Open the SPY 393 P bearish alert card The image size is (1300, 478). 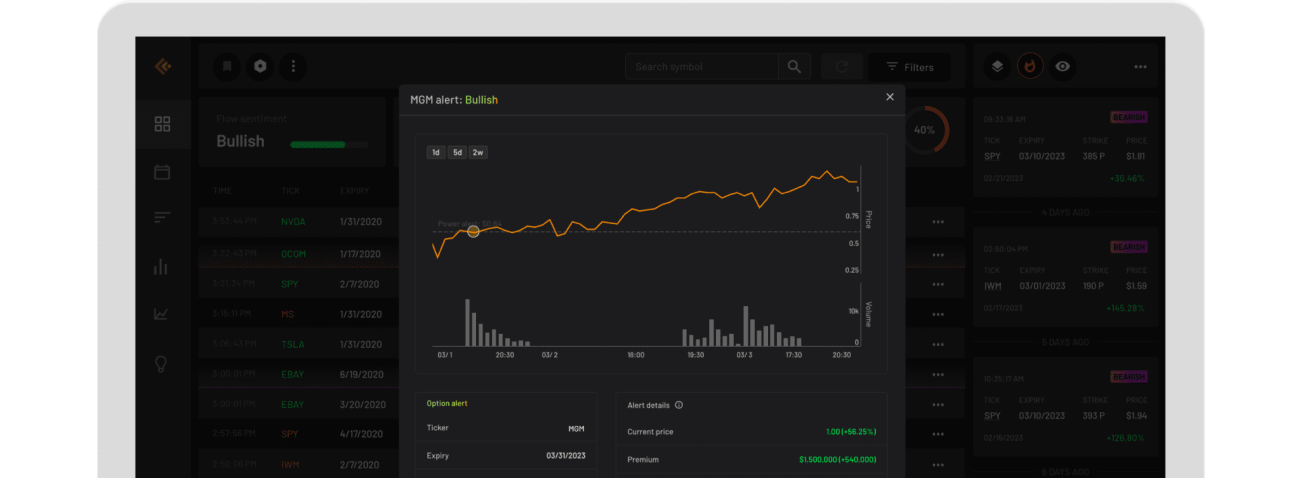(1064, 407)
